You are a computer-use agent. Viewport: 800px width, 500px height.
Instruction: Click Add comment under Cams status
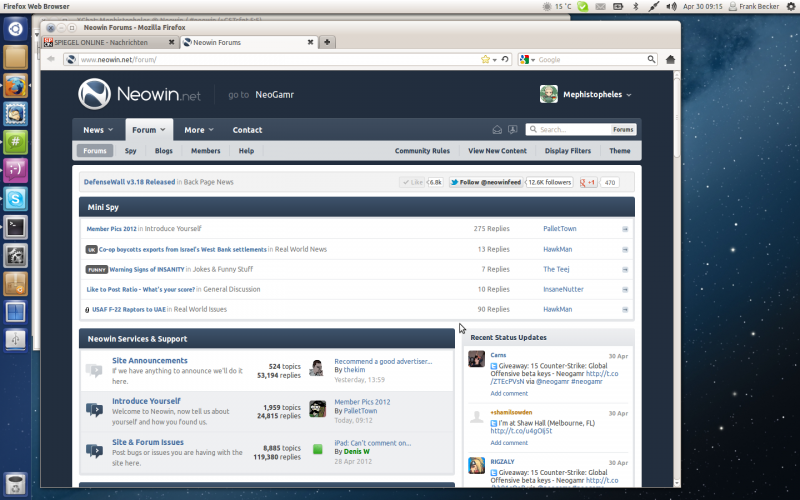(x=509, y=393)
